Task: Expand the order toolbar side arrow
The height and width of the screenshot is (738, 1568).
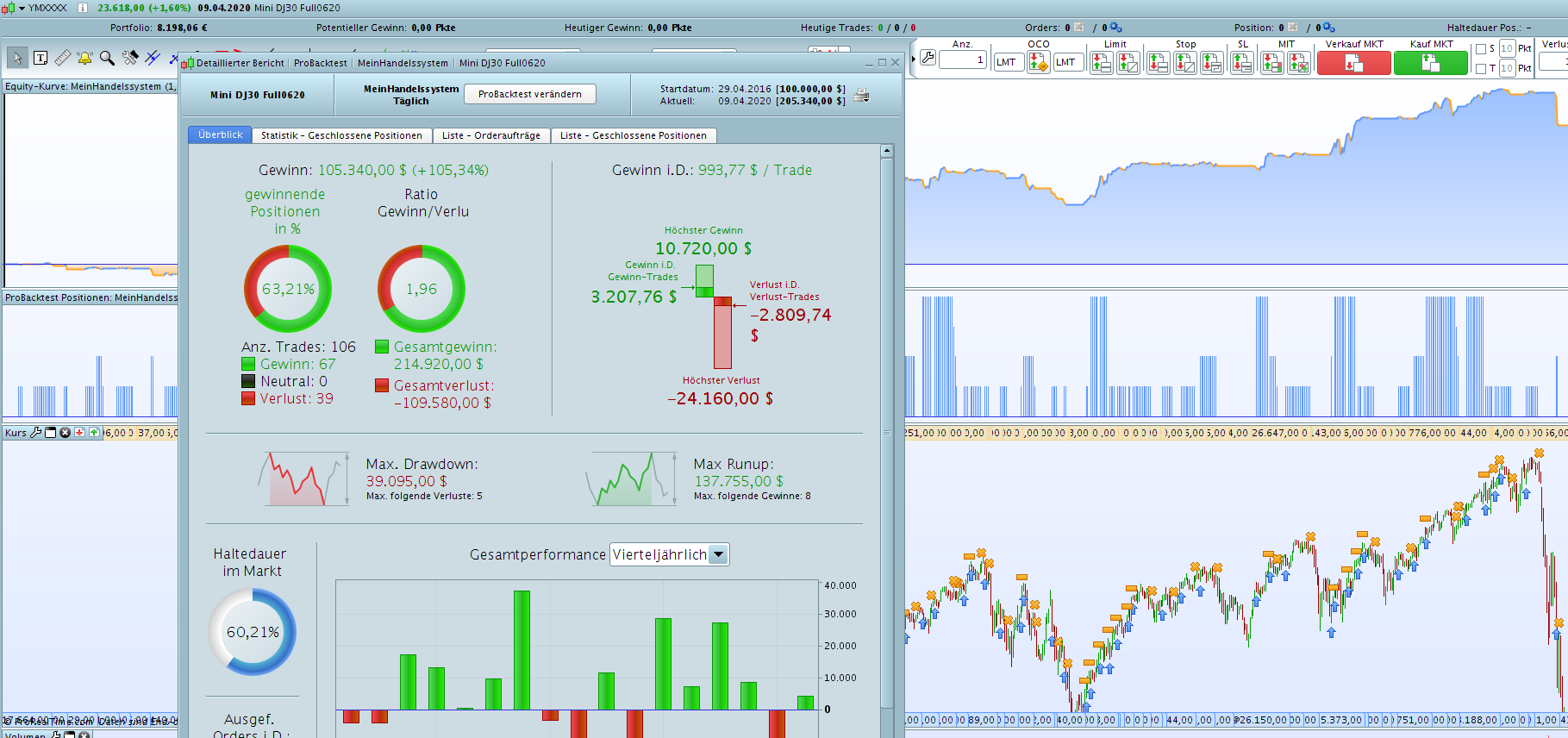Action: (913, 59)
